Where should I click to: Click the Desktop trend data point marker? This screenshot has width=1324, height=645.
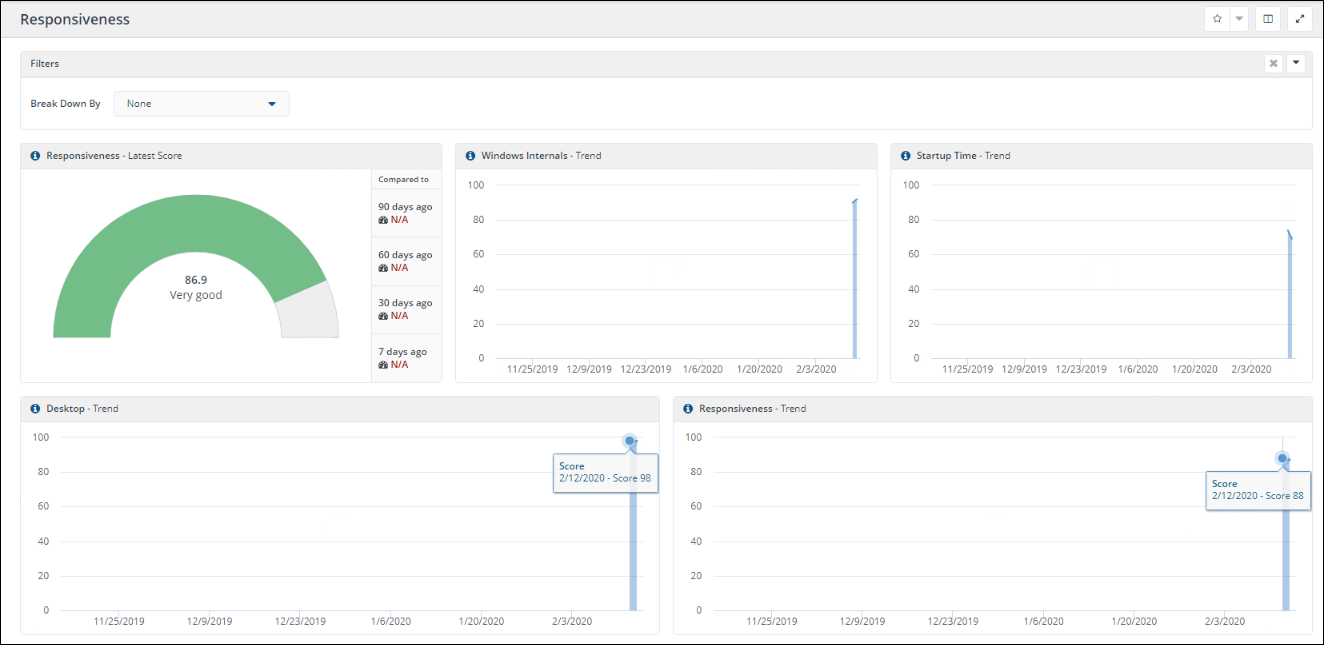coord(630,441)
